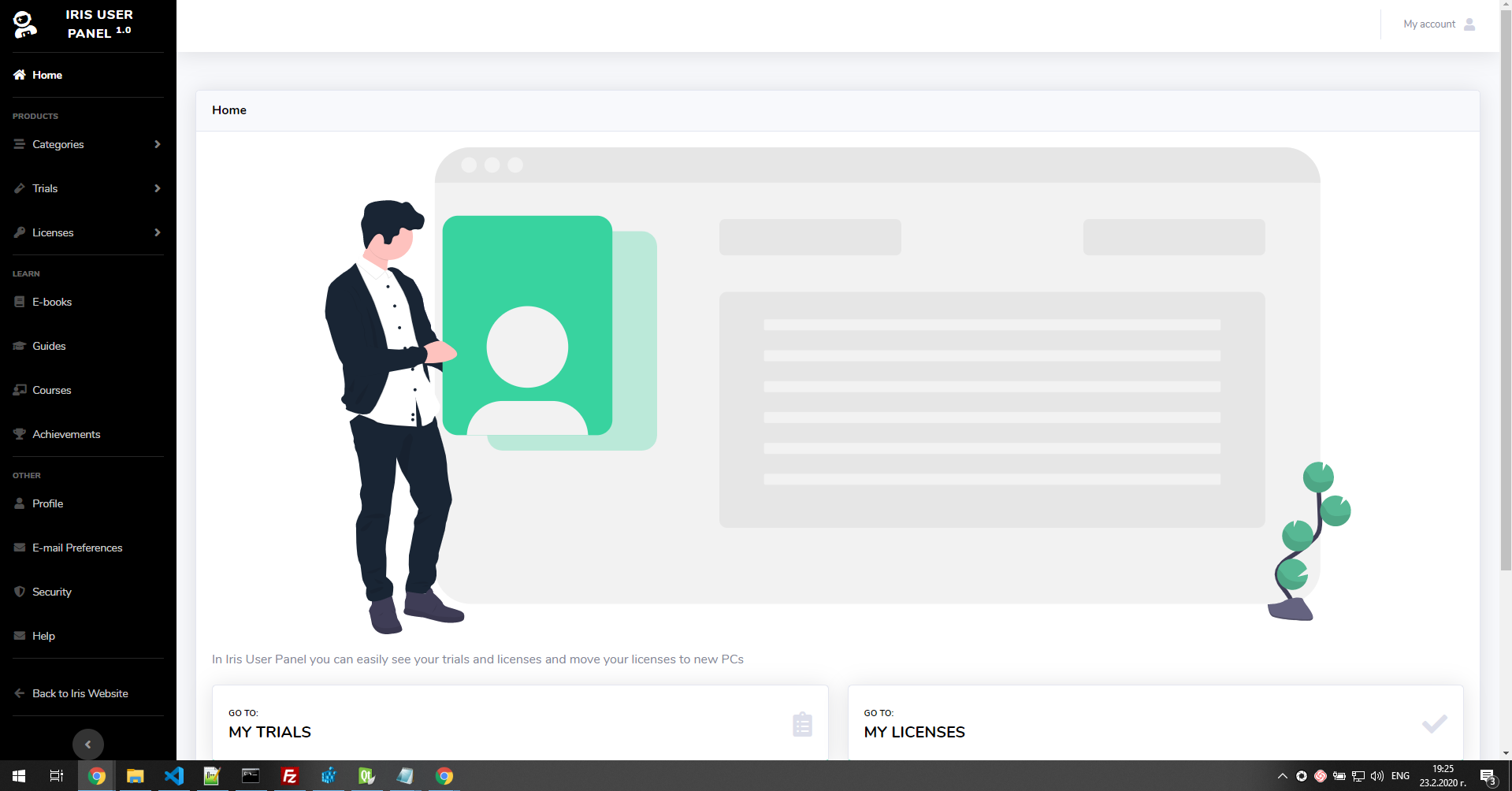Click the E-mail Preferences envelope icon

point(20,548)
